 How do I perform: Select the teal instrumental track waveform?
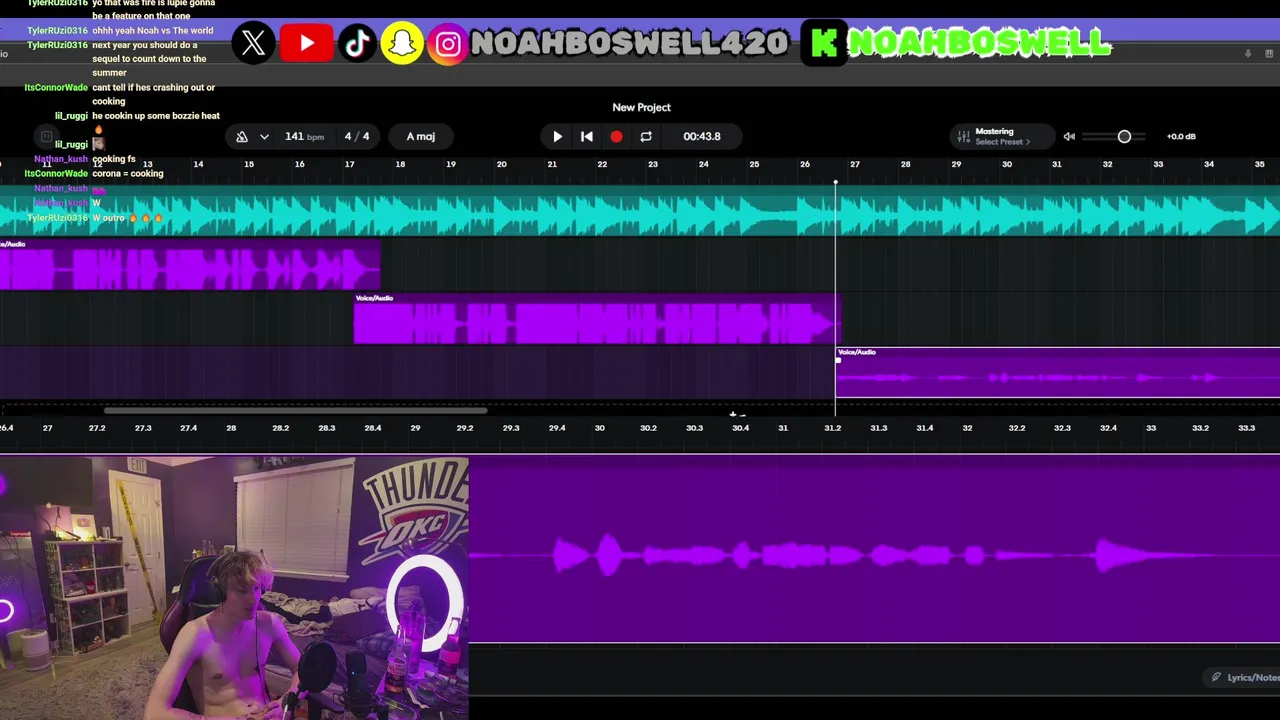(640, 212)
